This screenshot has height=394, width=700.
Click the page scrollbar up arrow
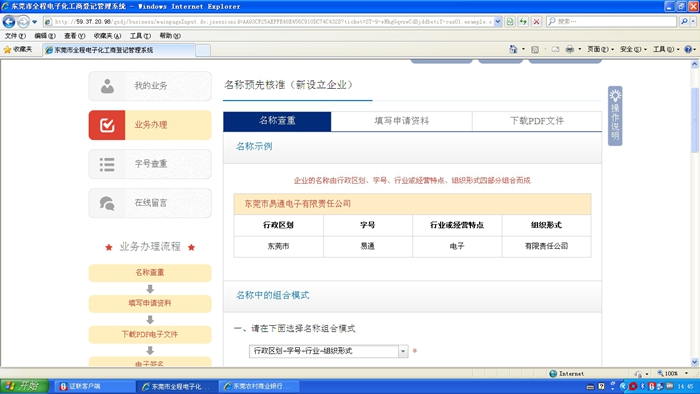(x=695, y=64)
